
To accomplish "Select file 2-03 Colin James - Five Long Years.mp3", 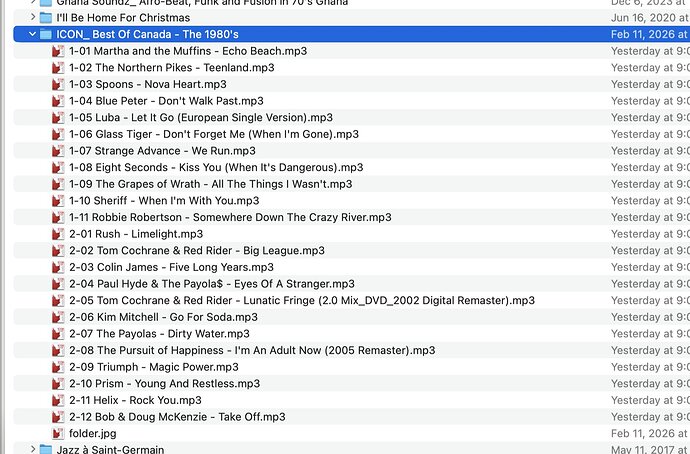I will pyautogui.click(x=171, y=267).
